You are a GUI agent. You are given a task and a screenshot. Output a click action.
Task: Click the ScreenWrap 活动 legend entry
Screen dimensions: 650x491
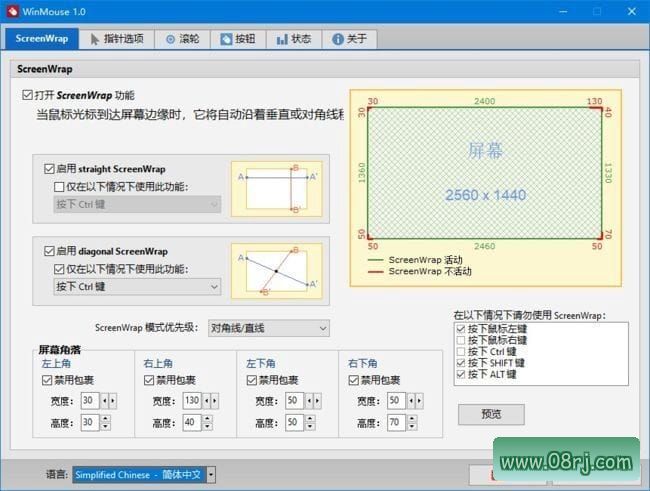[x=415, y=260]
